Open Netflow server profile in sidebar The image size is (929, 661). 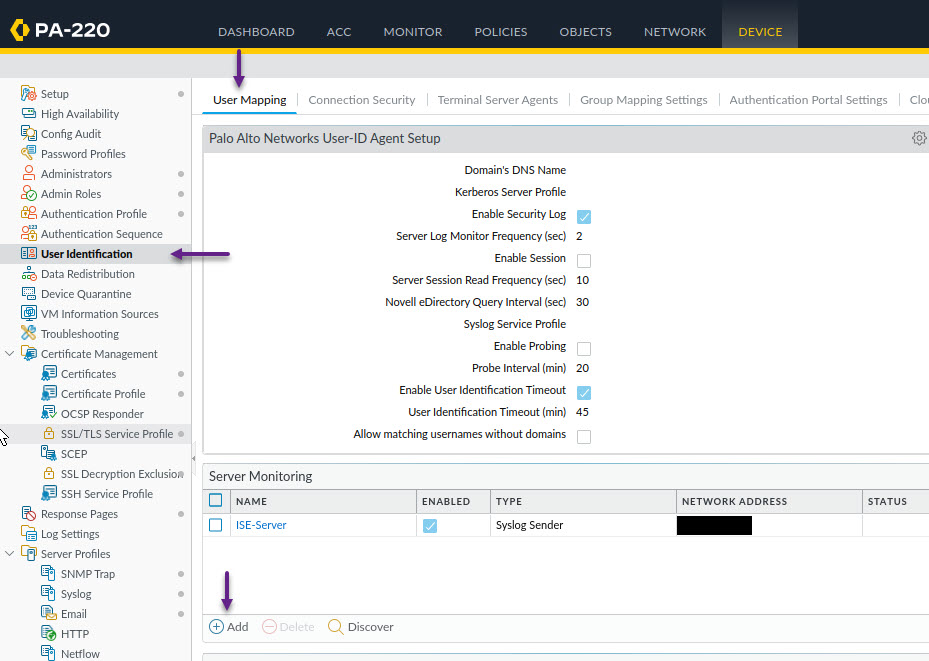(80, 653)
